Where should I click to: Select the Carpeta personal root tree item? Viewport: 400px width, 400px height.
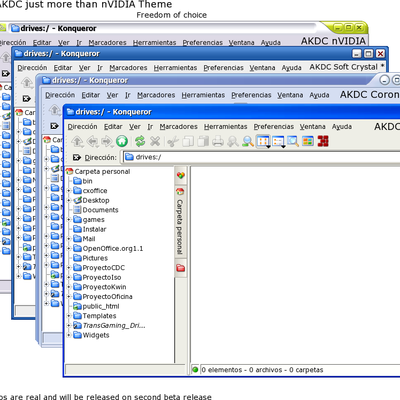coord(102,171)
